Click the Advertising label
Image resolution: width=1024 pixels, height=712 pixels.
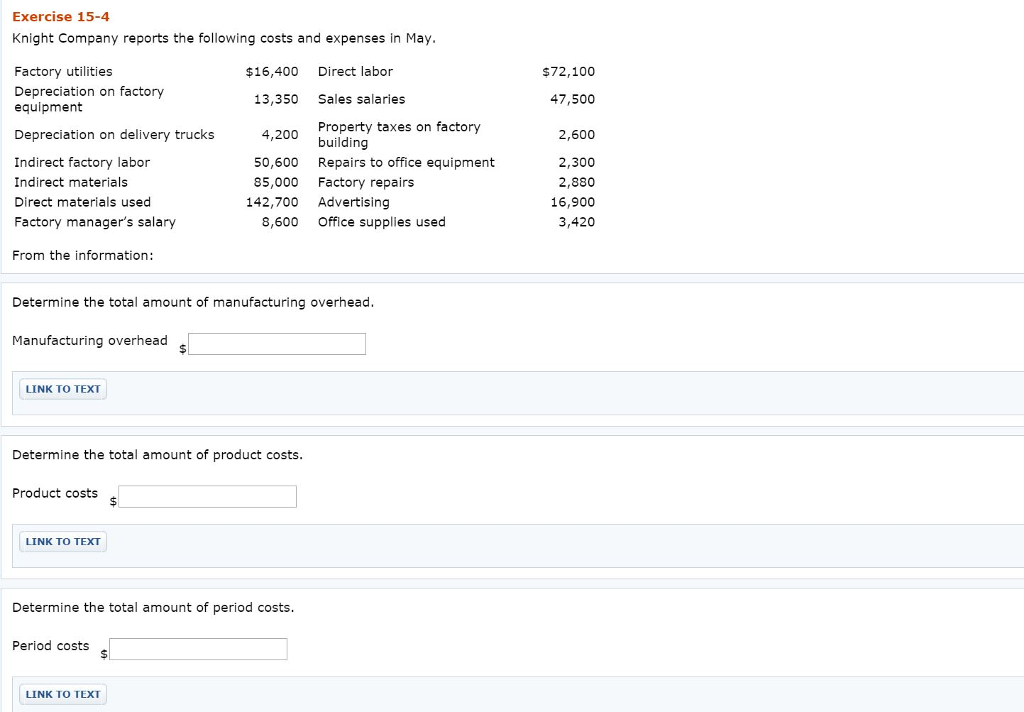353,202
